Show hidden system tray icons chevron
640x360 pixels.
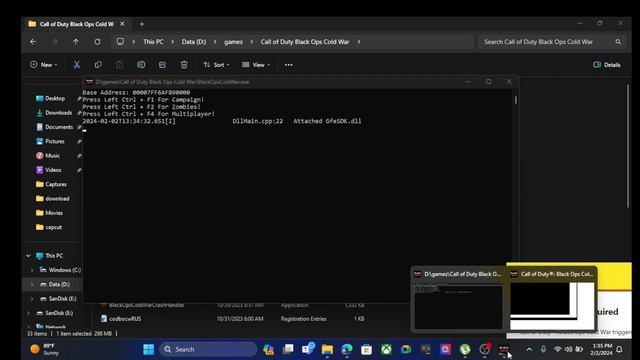click(529, 349)
